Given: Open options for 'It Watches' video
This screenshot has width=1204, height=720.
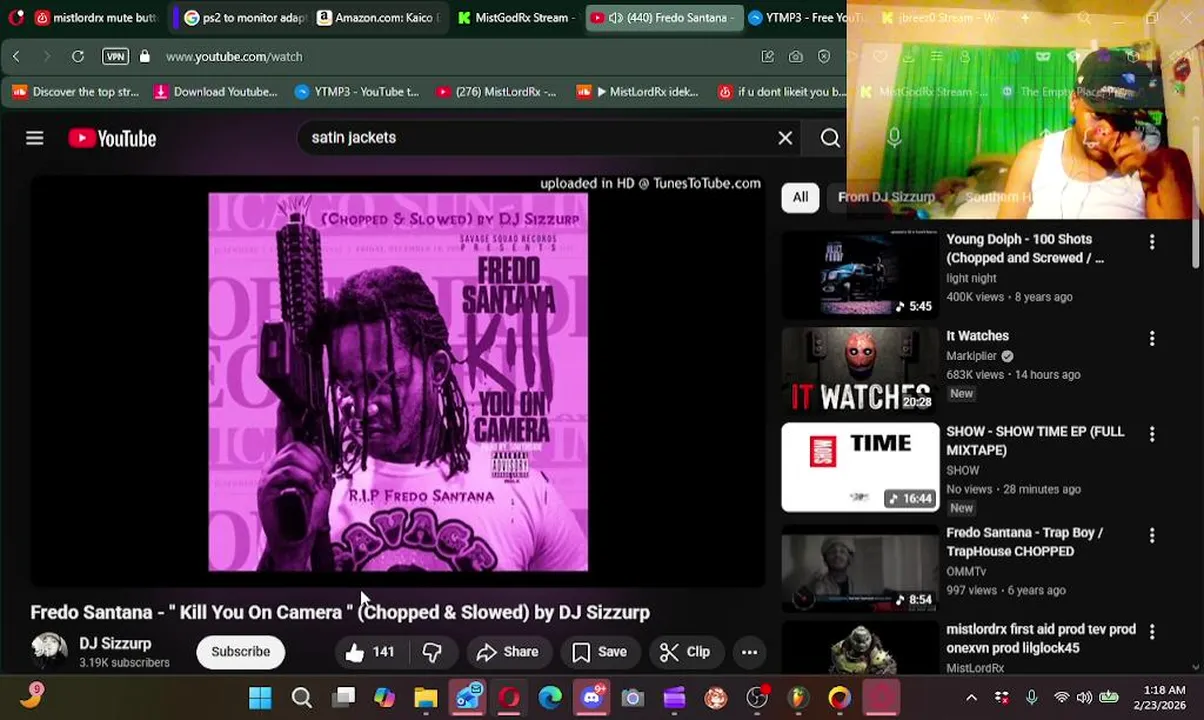Looking at the screenshot, I should tap(1152, 338).
